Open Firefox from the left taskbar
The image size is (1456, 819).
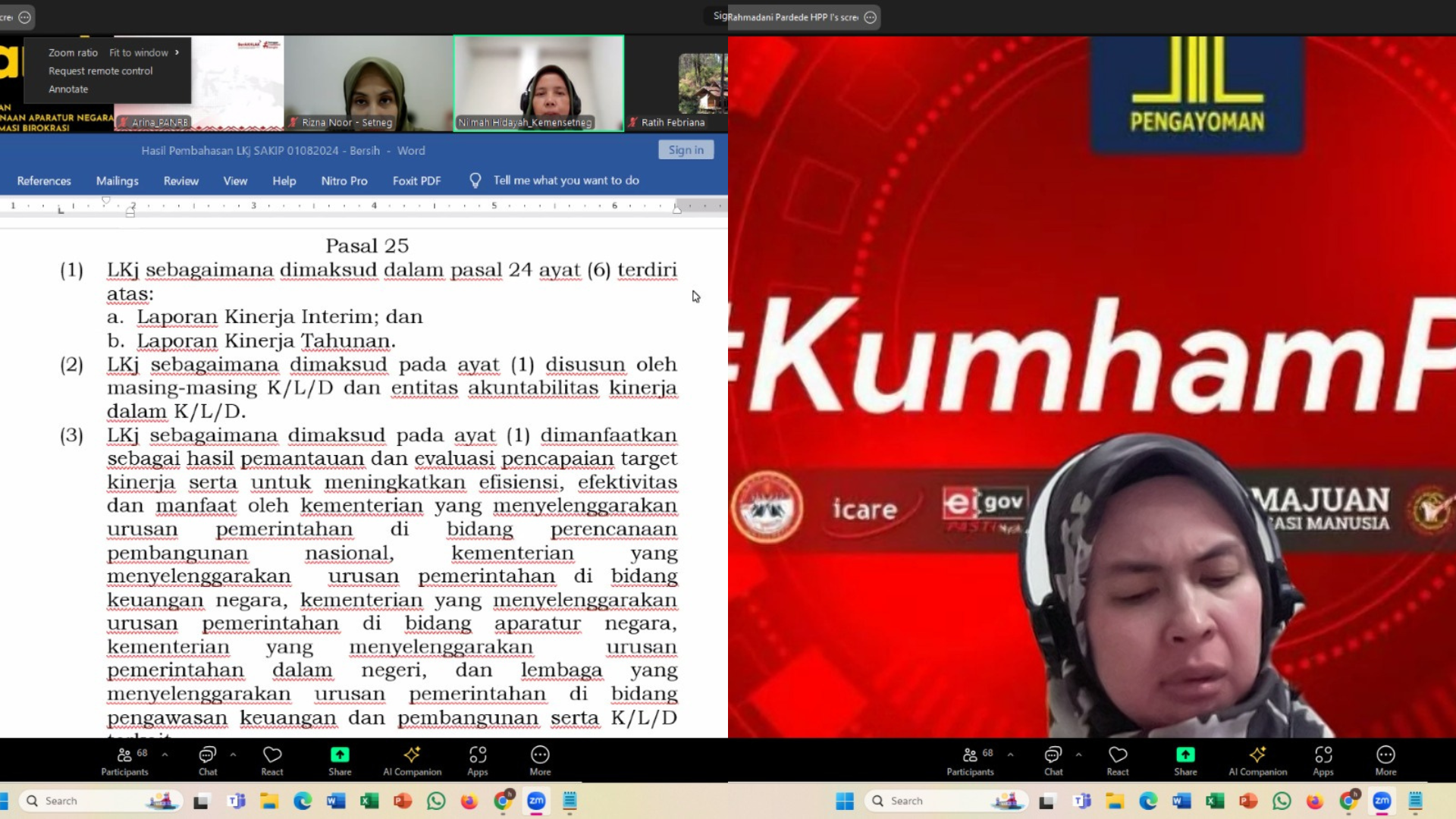pyautogui.click(x=469, y=801)
